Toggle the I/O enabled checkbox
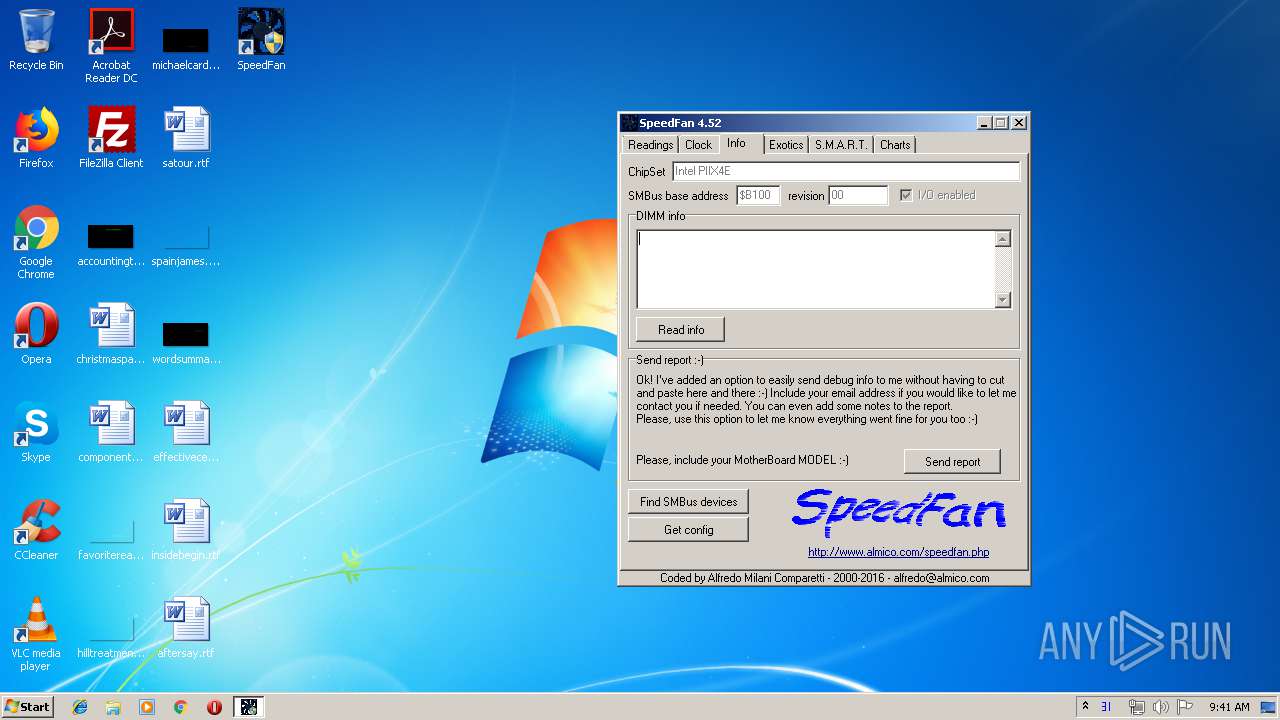 pos(906,195)
